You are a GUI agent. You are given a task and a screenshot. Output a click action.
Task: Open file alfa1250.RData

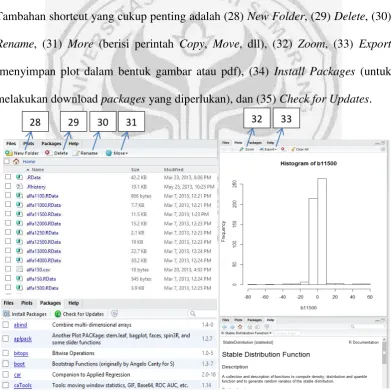click(x=42, y=233)
